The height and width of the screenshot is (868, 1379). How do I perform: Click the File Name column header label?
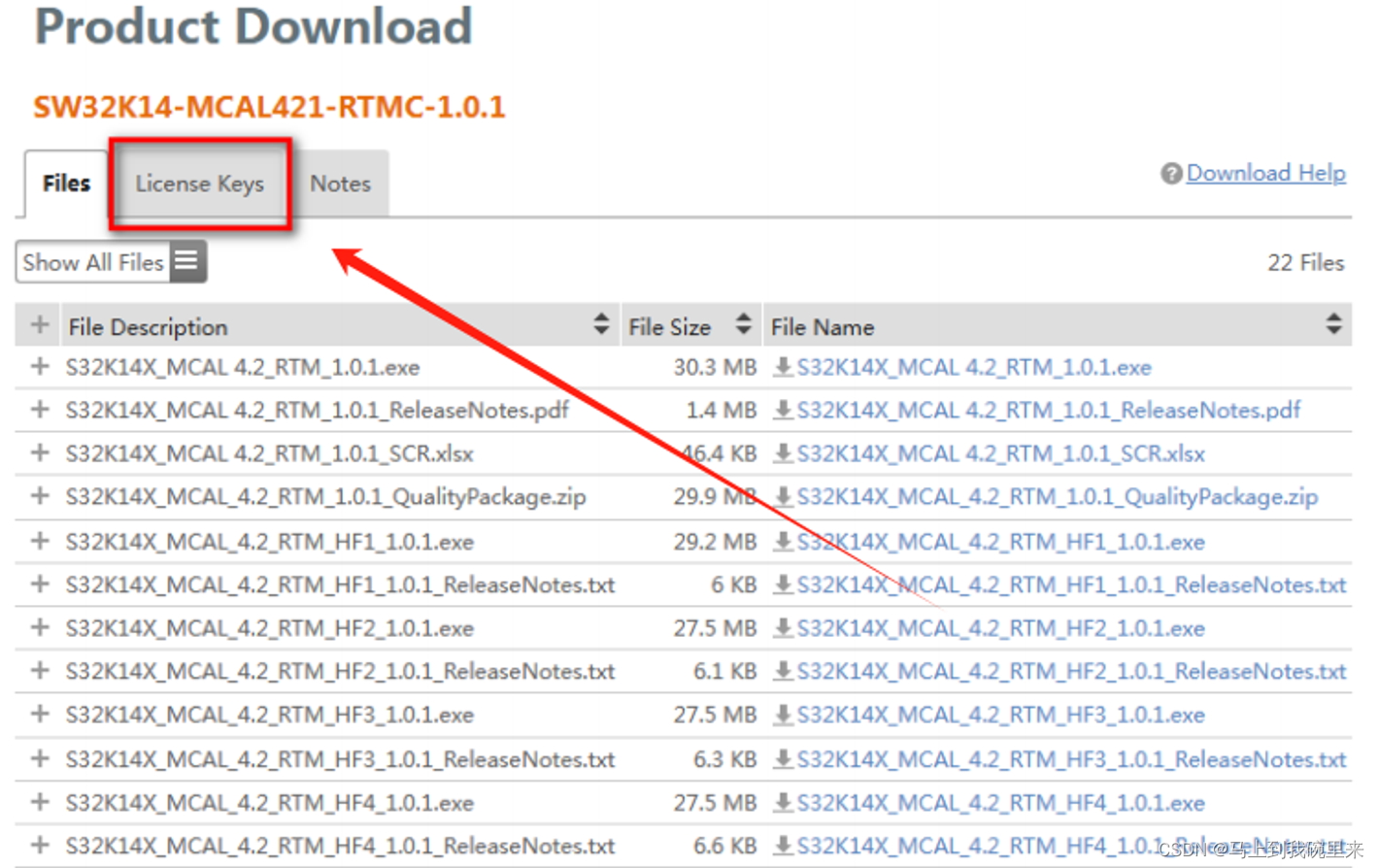823,327
